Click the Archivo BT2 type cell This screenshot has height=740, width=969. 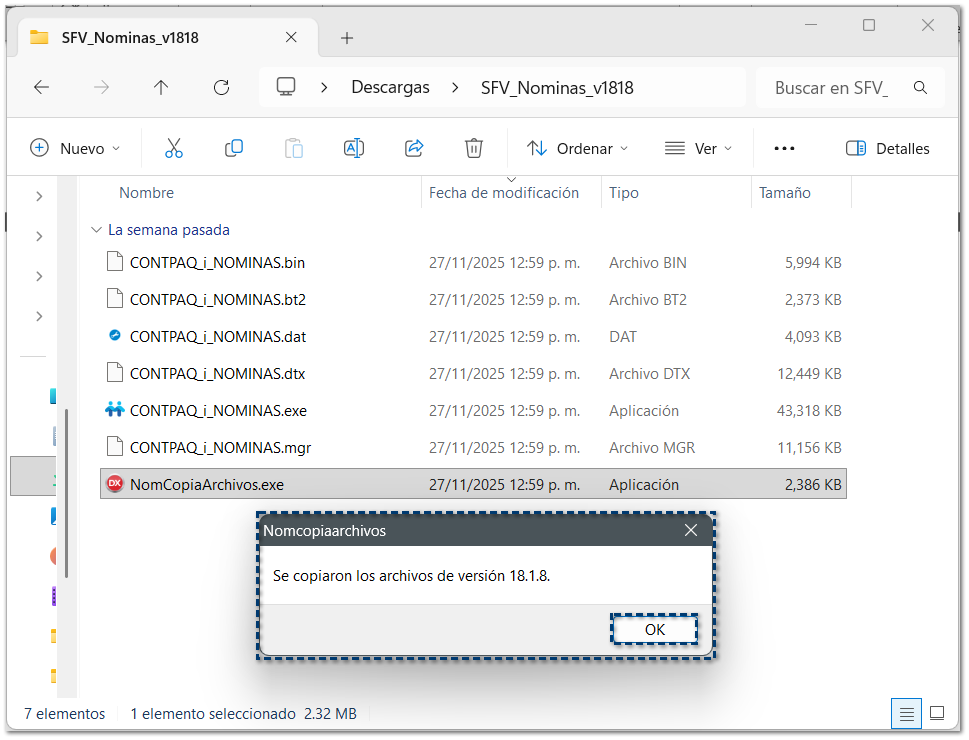(648, 299)
